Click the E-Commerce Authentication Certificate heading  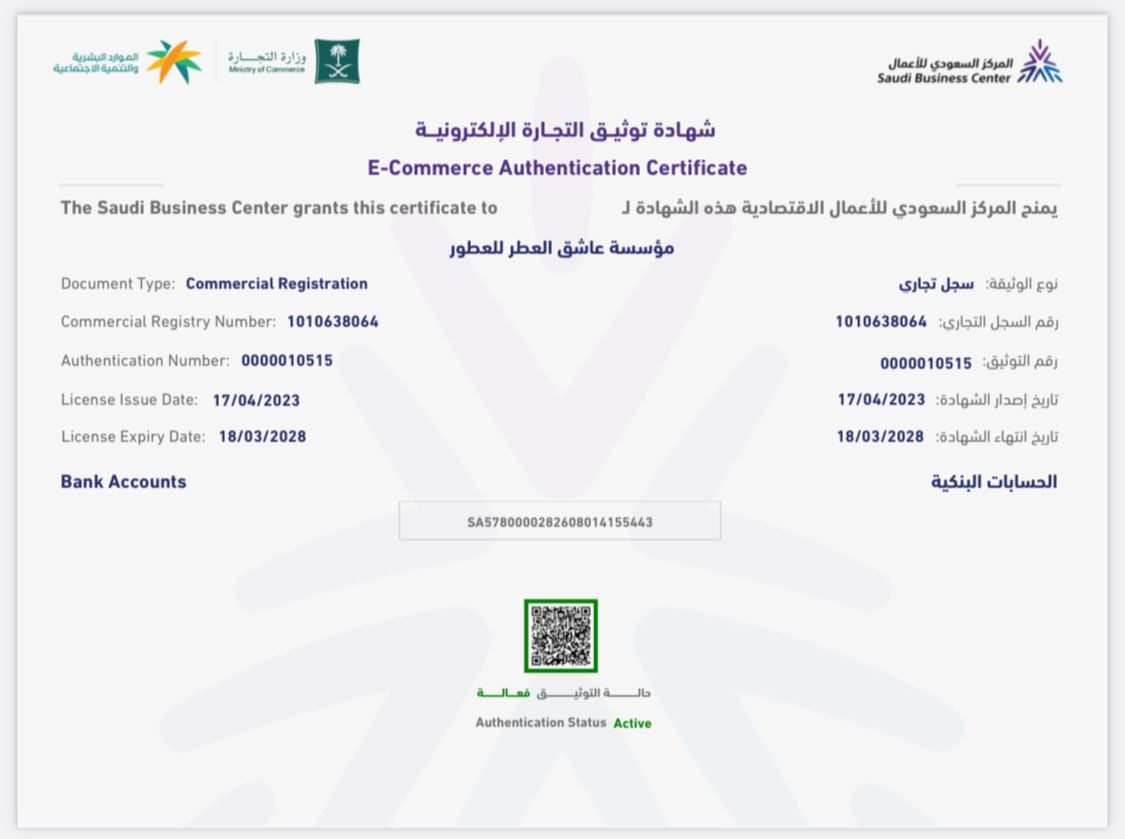557,168
